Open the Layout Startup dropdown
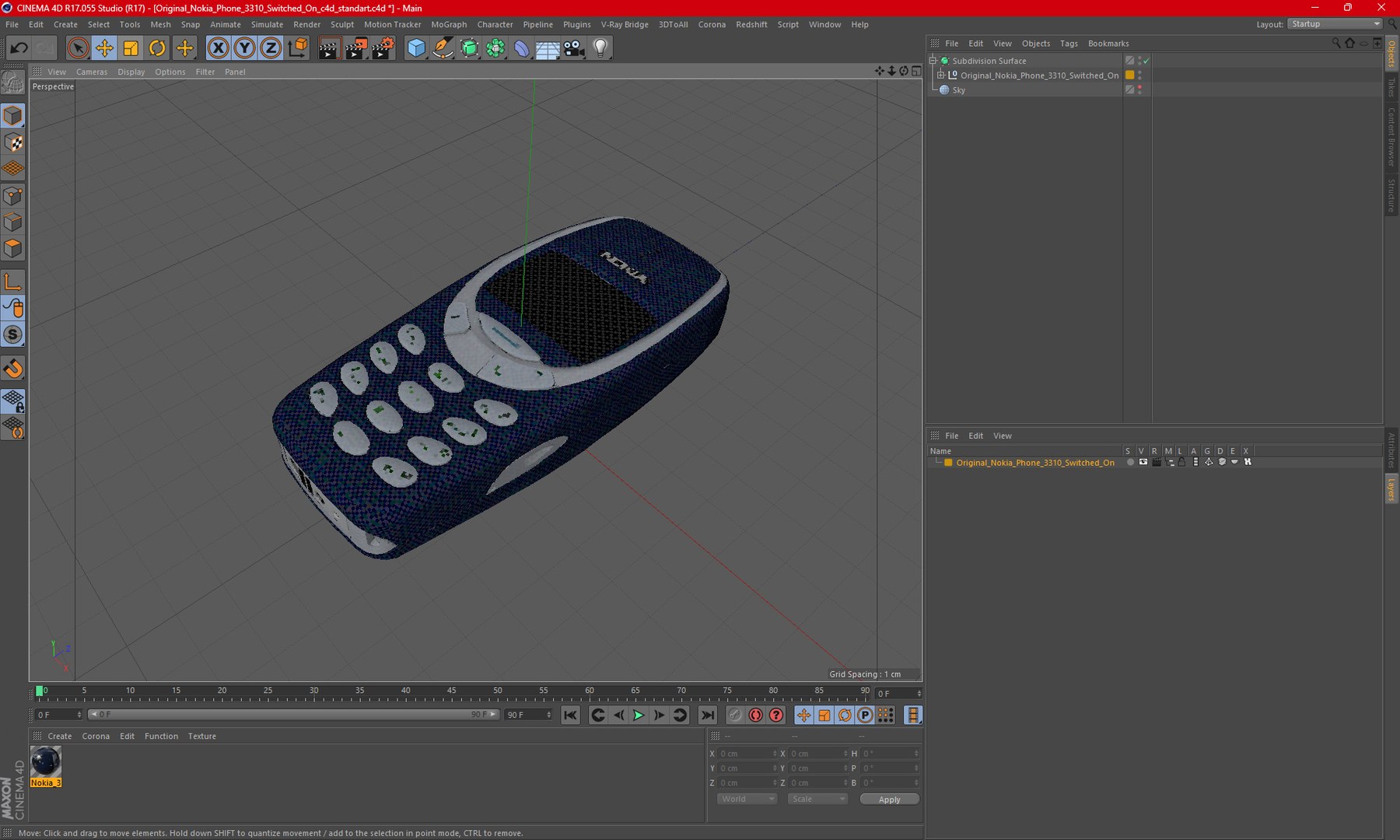This screenshot has height=840, width=1400. [x=1335, y=24]
